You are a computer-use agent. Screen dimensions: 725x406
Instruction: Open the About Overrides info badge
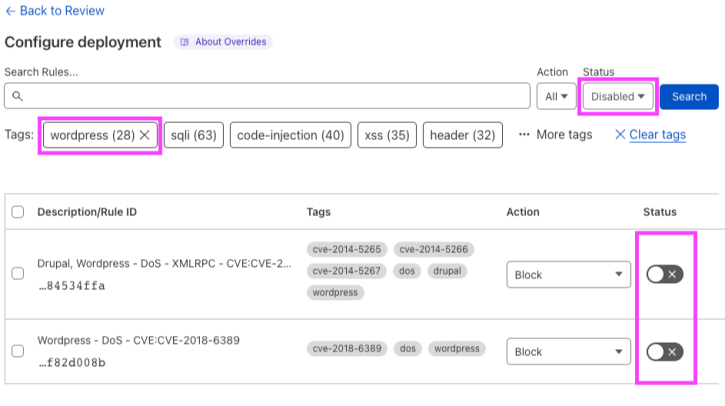[223, 42]
